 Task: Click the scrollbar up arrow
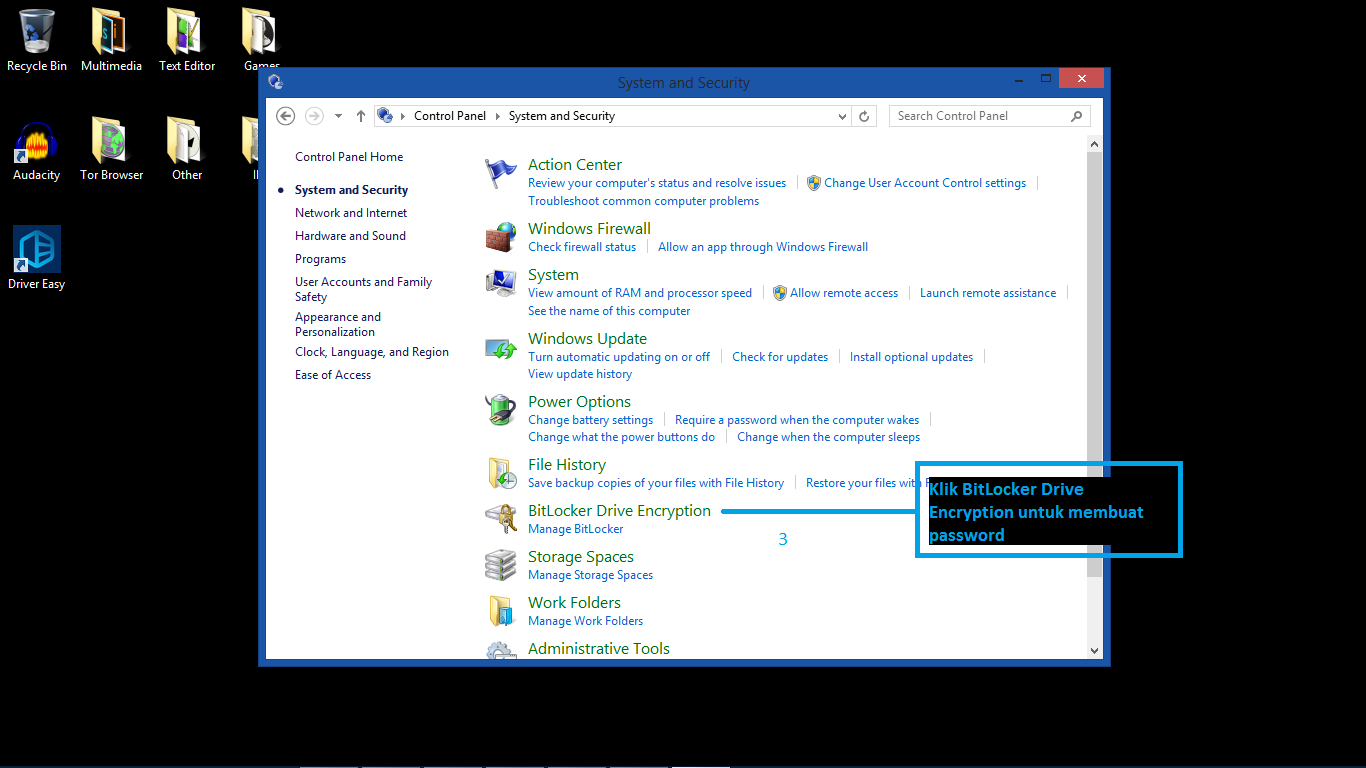[1094, 144]
